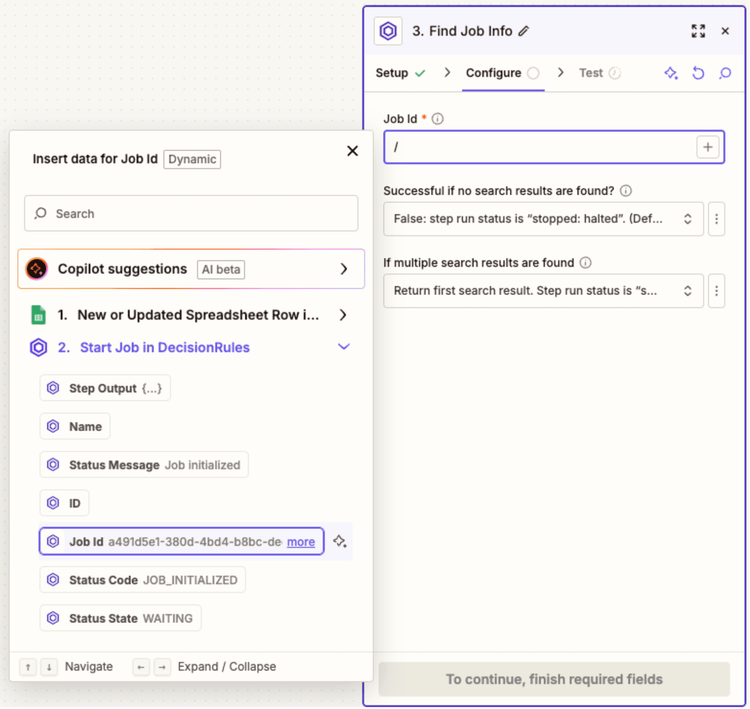Viewport: 750px width, 709px height.
Task: Expand New or Updated Spreadsheet Row step
Action: pyautogui.click(x=343, y=315)
